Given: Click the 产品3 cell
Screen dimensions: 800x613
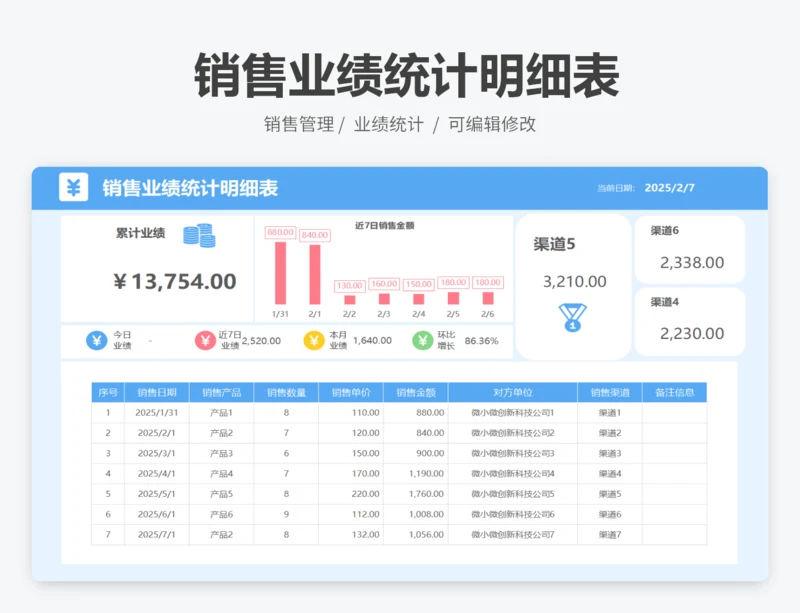Looking at the screenshot, I should pos(221,453).
